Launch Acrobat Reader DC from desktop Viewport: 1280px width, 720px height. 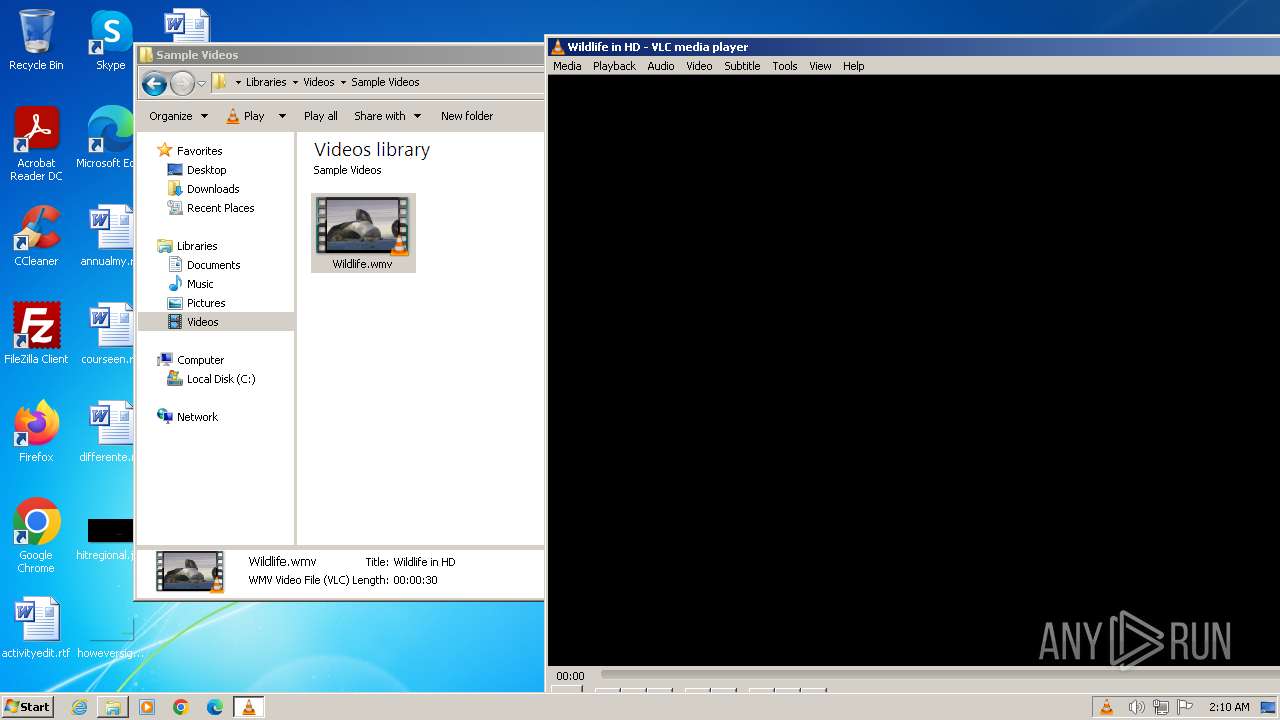point(36,145)
